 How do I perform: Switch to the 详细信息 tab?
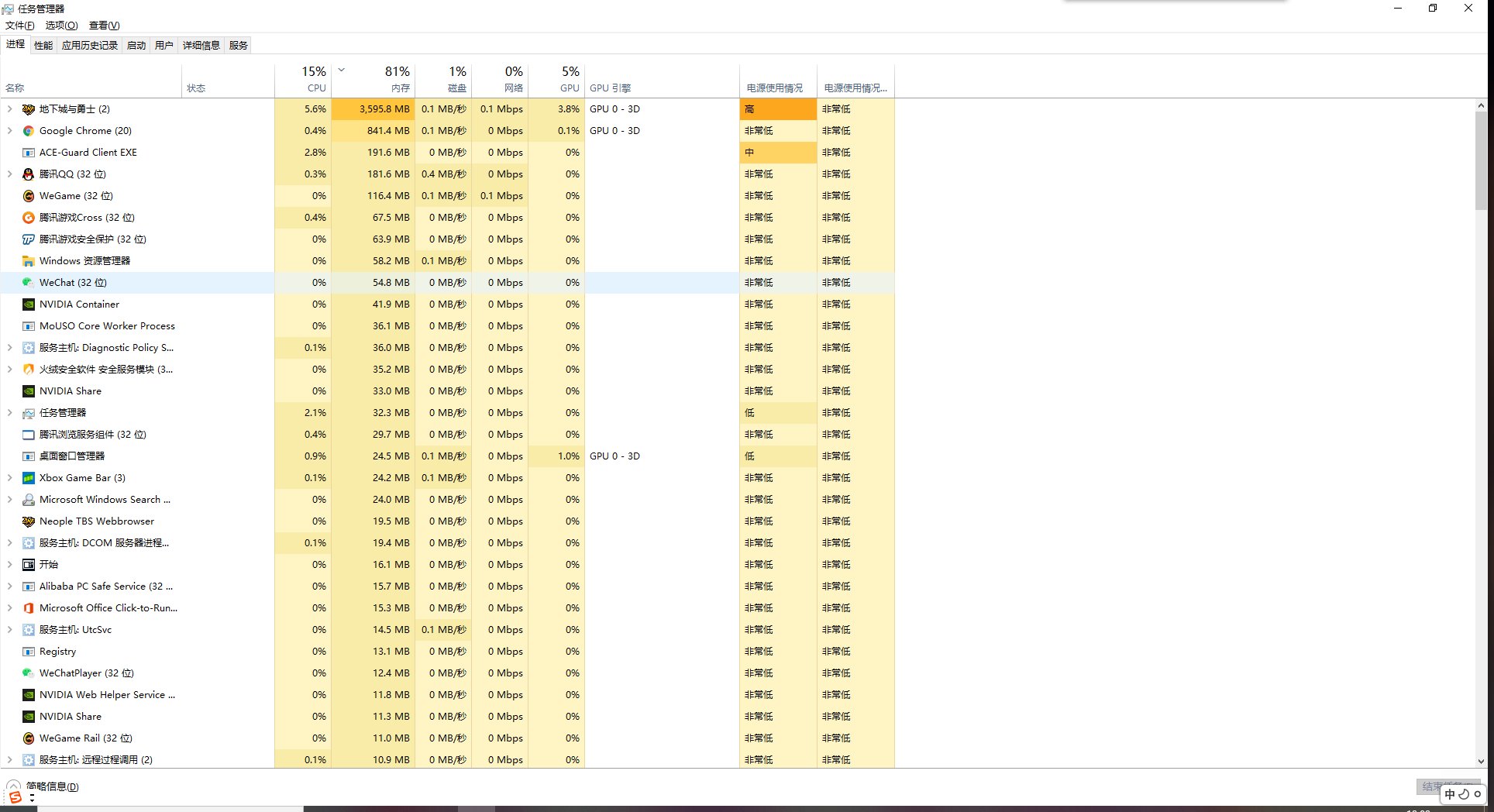click(x=201, y=45)
